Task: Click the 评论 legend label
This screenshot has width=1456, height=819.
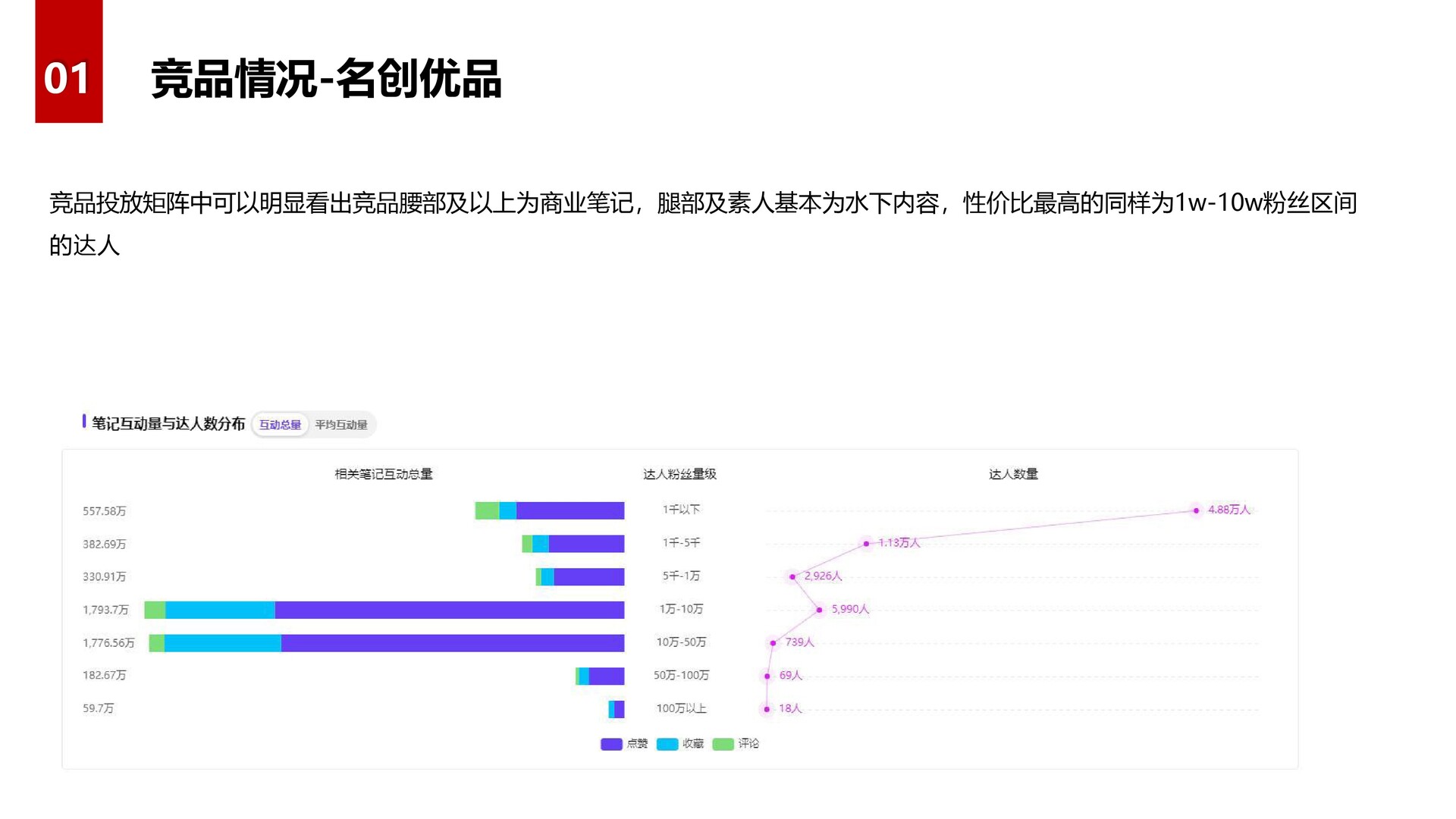Action: click(749, 744)
